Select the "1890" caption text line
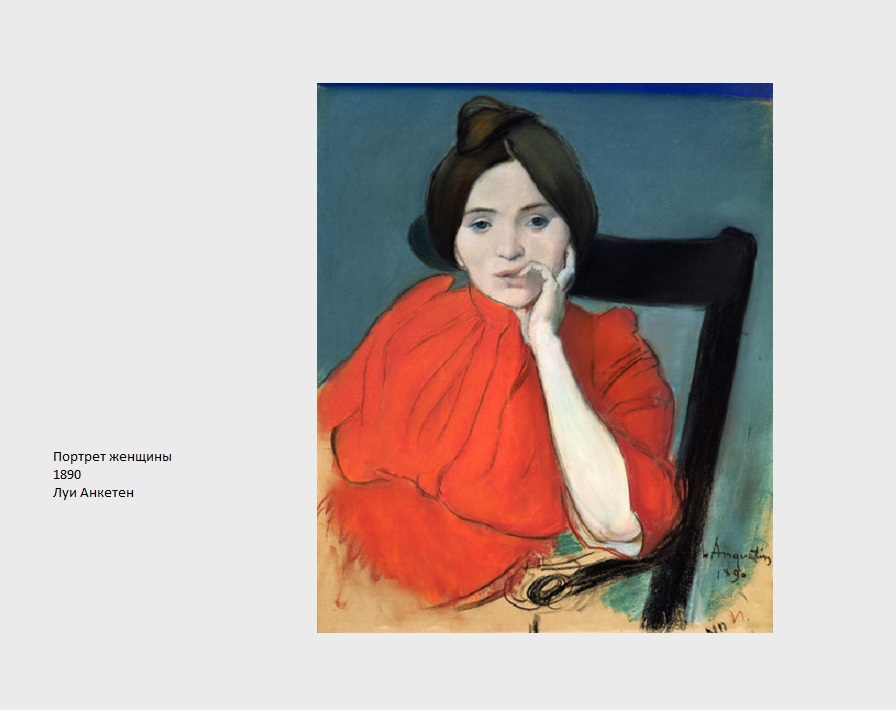This screenshot has width=896, height=710. coord(67,474)
